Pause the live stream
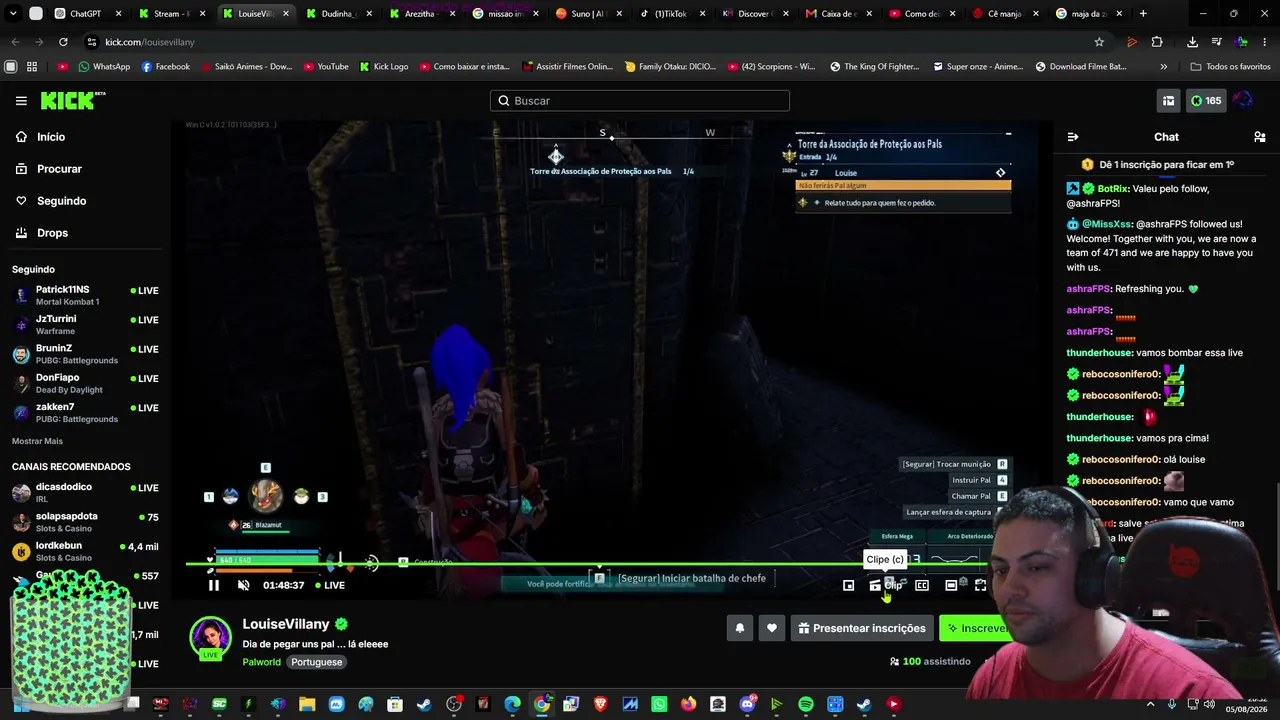1280x720 pixels. point(213,585)
